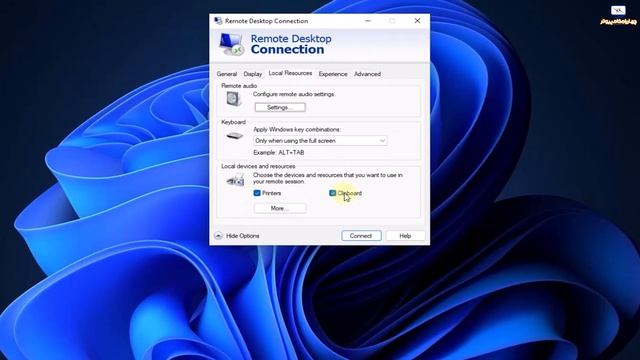Click the More... devices button
This screenshot has height=360, width=640.
[280, 208]
